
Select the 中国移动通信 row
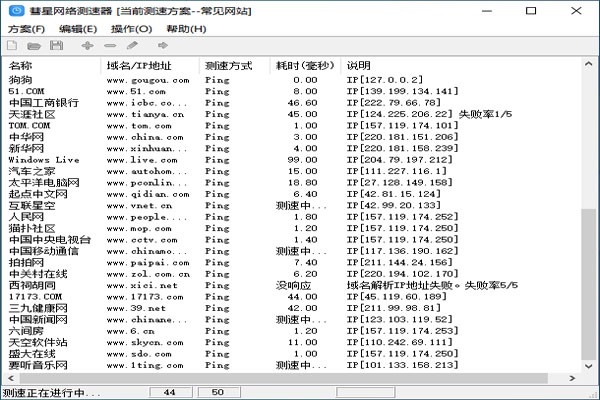[293, 251]
